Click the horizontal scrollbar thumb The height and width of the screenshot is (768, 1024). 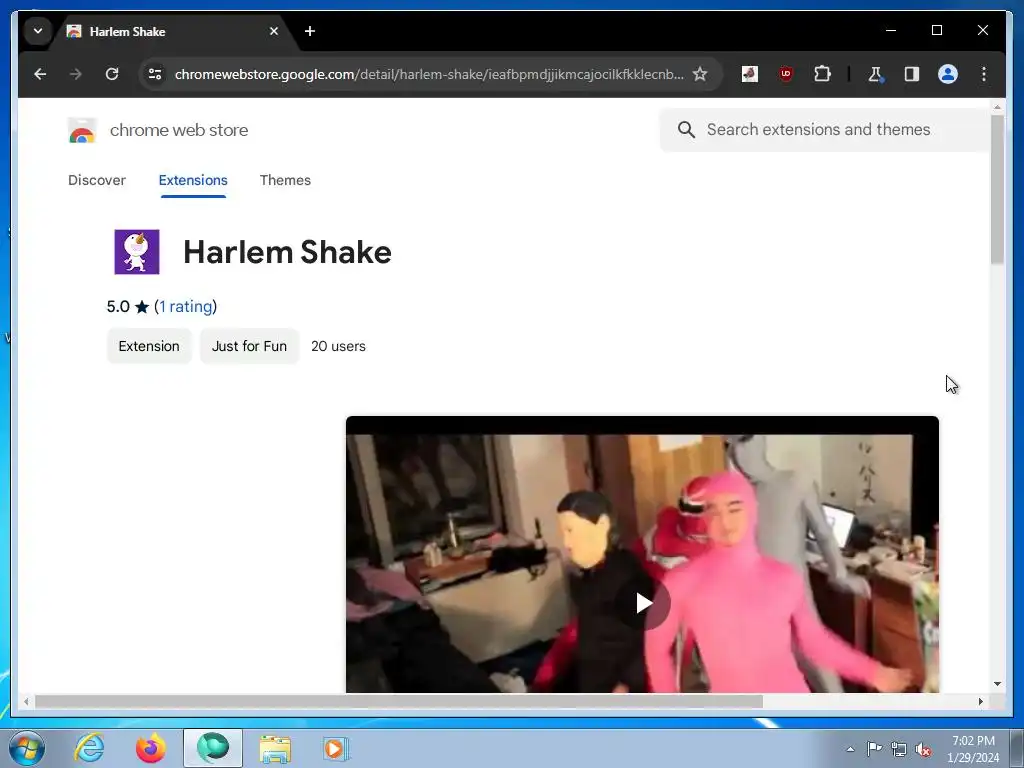pos(398,701)
